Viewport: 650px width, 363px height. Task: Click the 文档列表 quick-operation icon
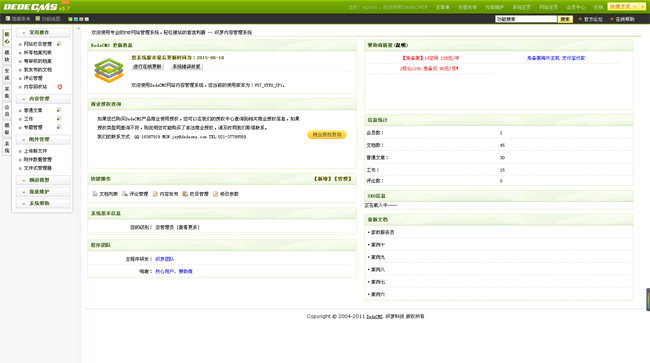click(95, 194)
